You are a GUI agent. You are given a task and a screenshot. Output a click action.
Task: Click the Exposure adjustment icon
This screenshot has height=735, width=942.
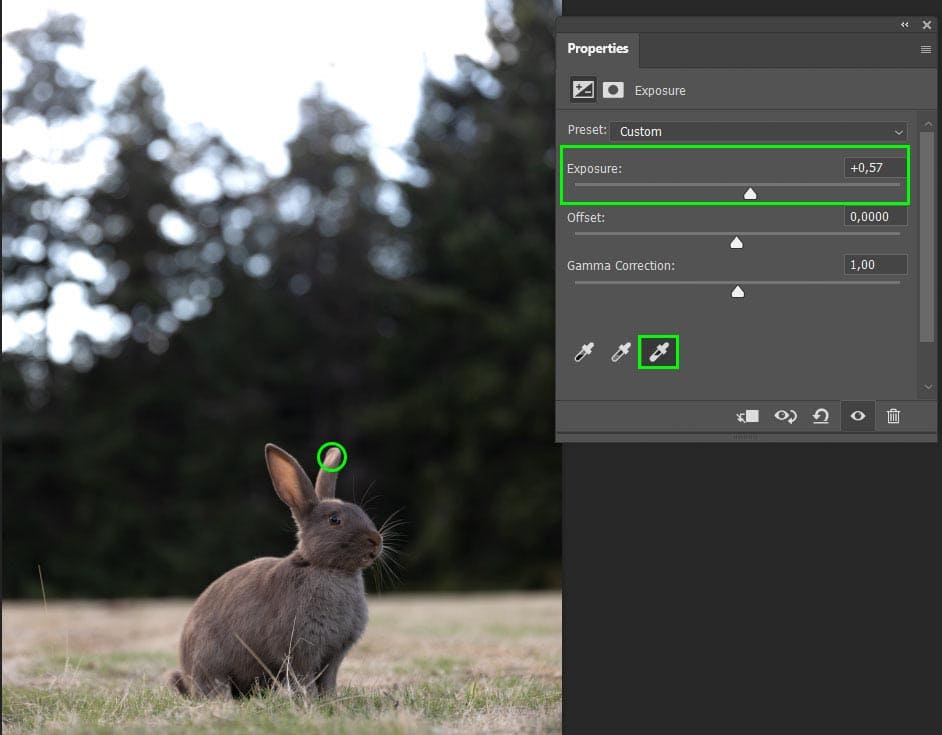pyautogui.click(x=583, y=90)
